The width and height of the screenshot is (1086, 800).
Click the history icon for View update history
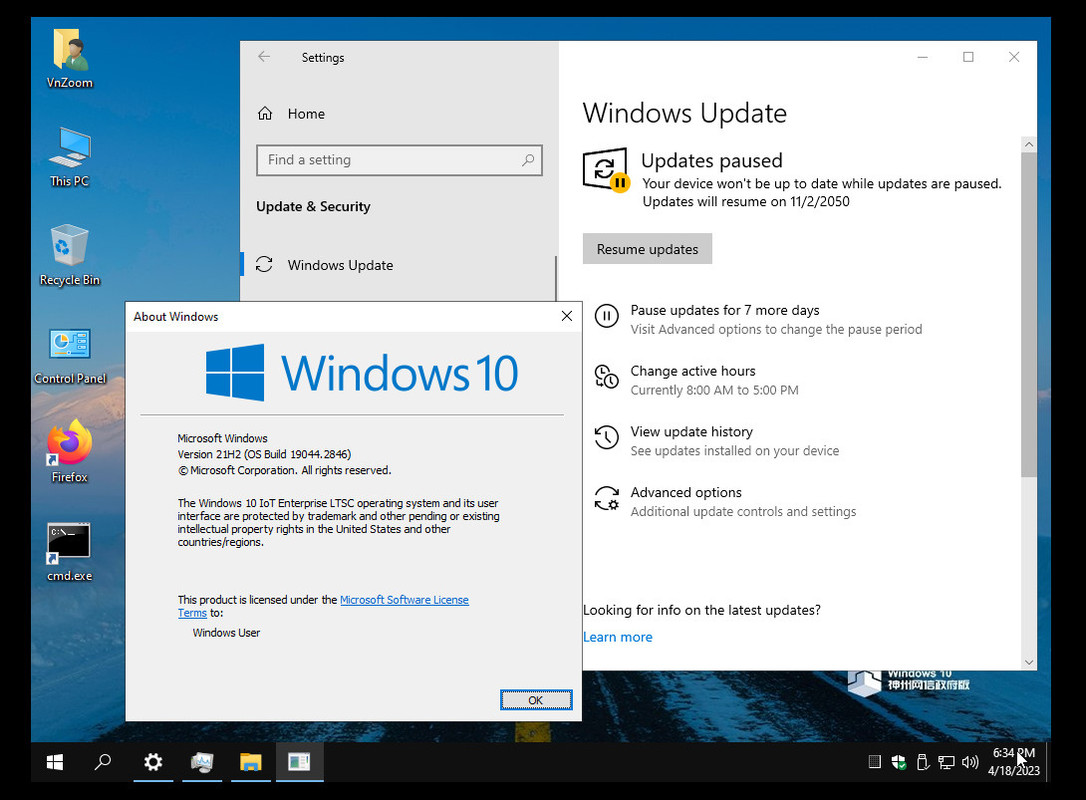point(606,437)
